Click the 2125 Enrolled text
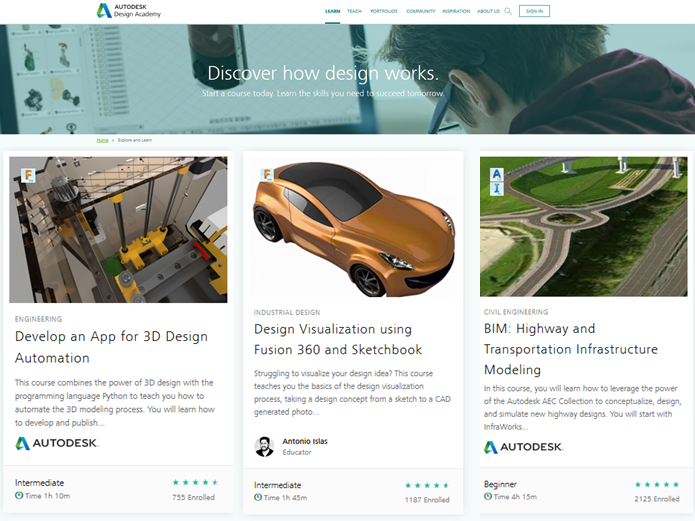The image size is (695, 521). (x=656, y=499)
